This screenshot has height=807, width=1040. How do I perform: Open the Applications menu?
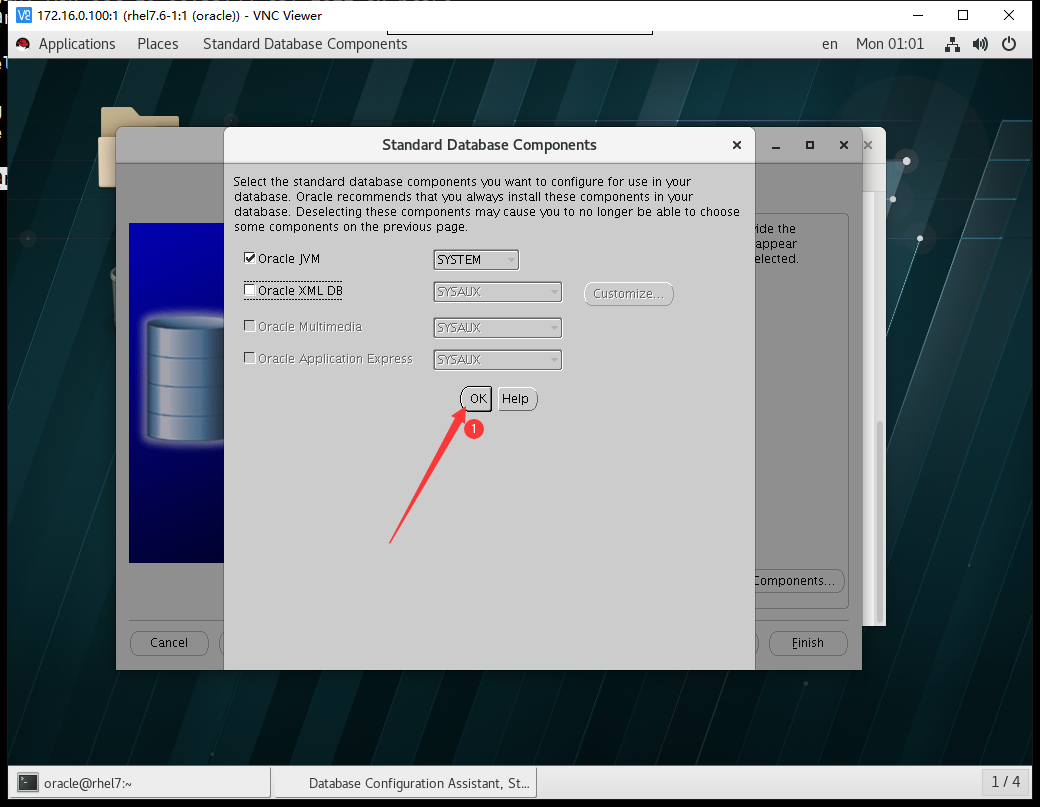pos(77,44)
